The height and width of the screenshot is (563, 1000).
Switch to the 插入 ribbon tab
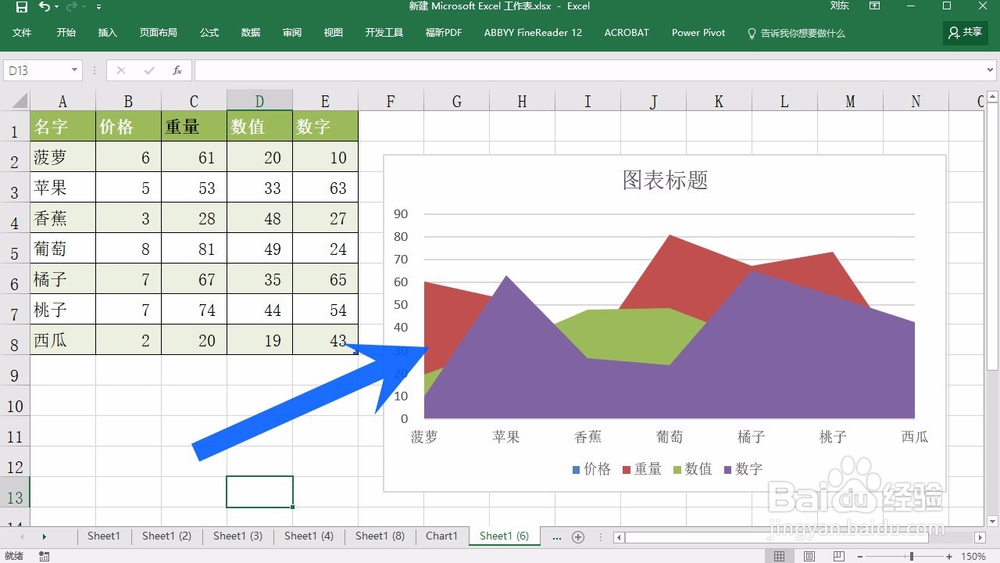click(x=107, y=33)
